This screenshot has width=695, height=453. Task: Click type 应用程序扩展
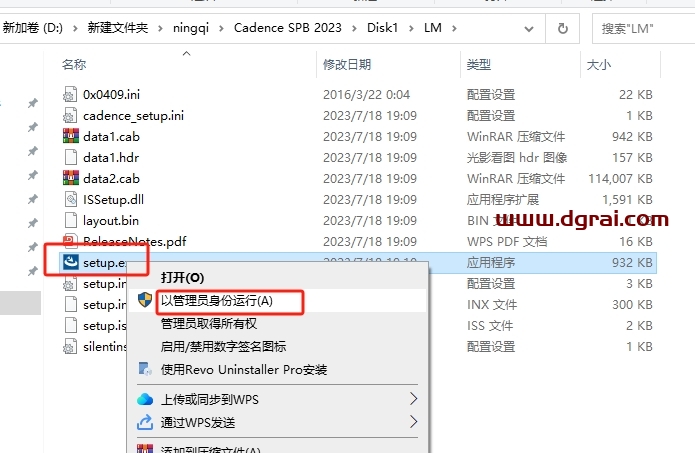click(x=503, y=199)
